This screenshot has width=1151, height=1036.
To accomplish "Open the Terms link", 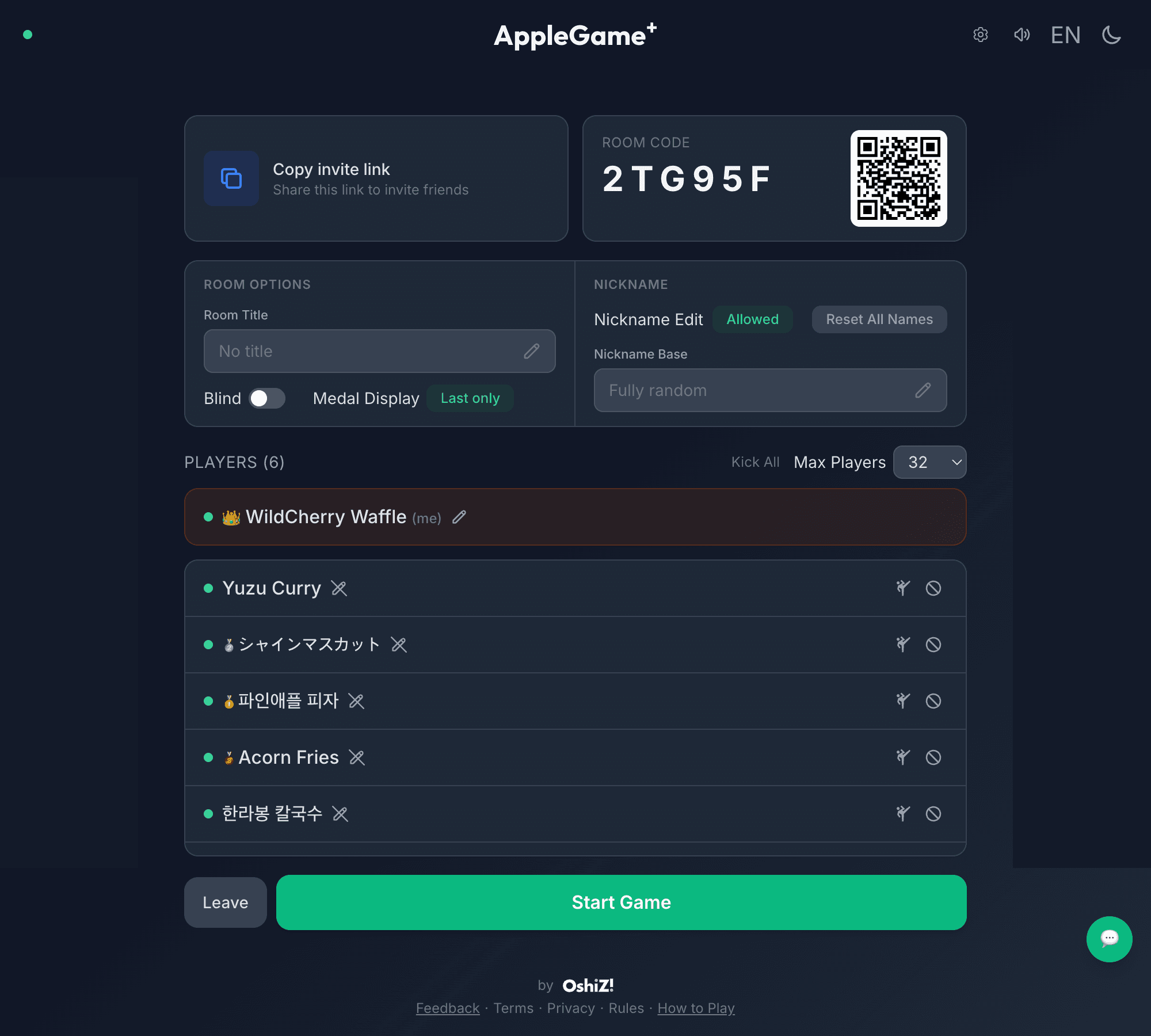I will [x=513, y=1008].
